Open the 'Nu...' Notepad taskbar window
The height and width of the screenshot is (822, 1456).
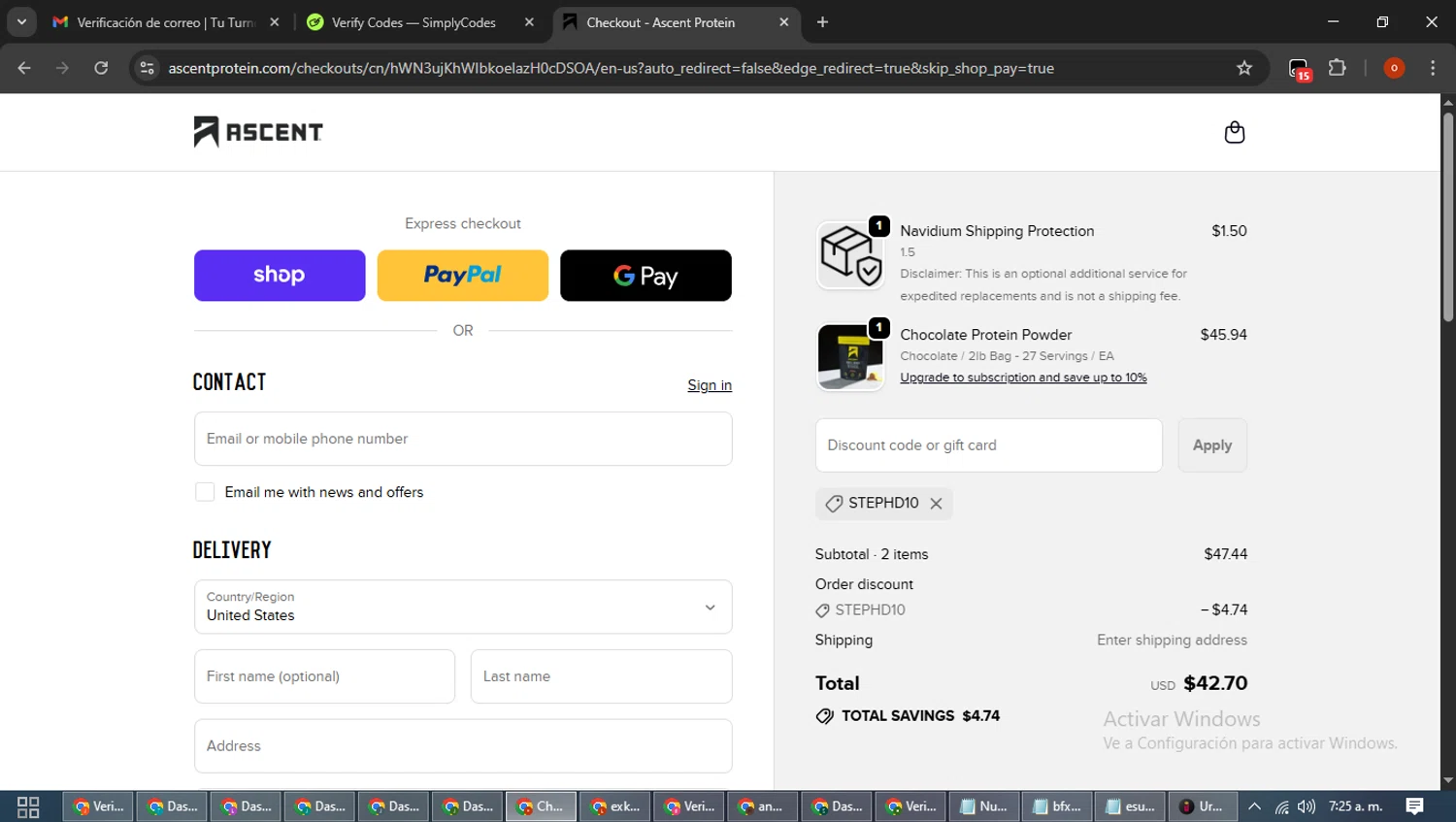click(x=983, y=806)
